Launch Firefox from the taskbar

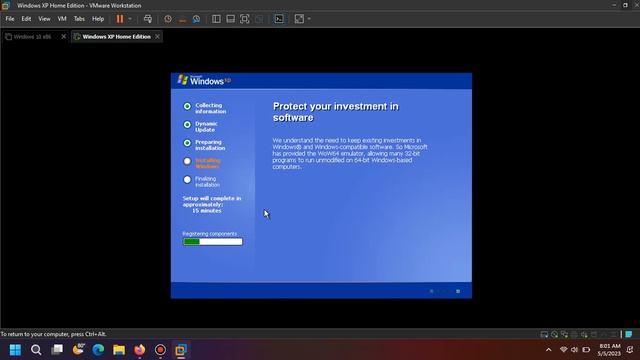pyautogui.click(x=140, y=350)
